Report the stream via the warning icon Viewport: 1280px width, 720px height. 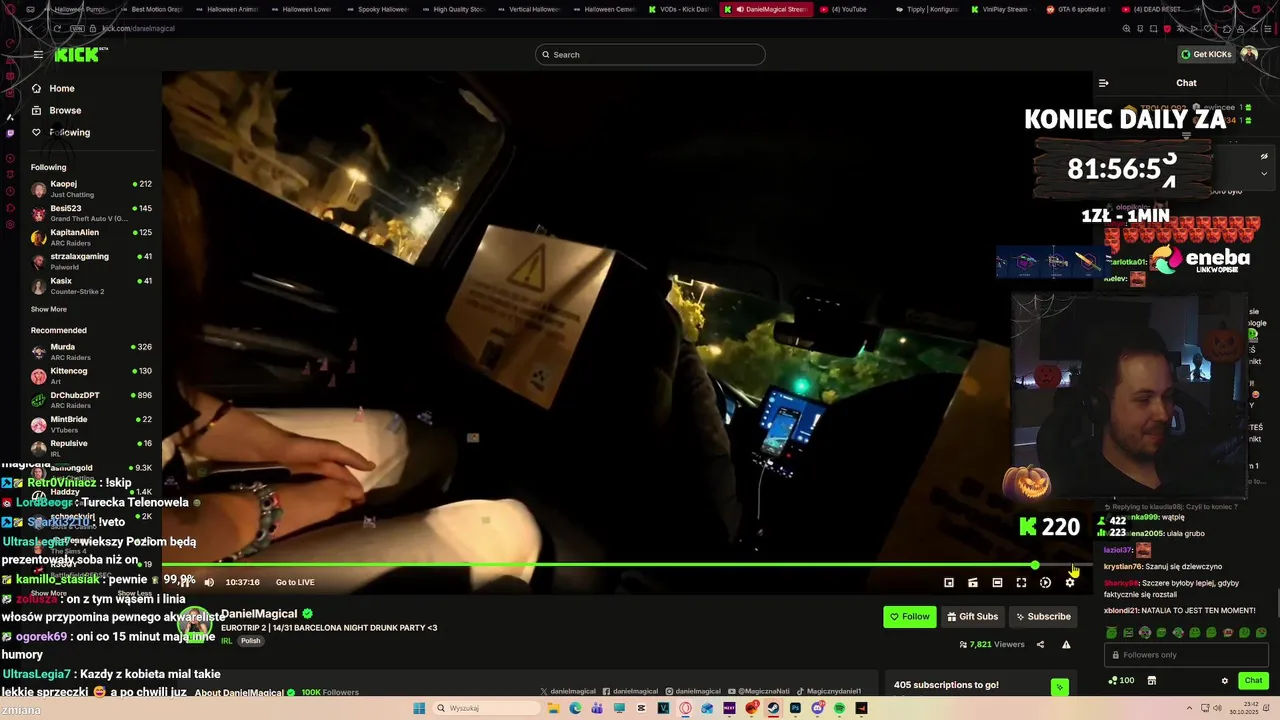pos(1066,645)
